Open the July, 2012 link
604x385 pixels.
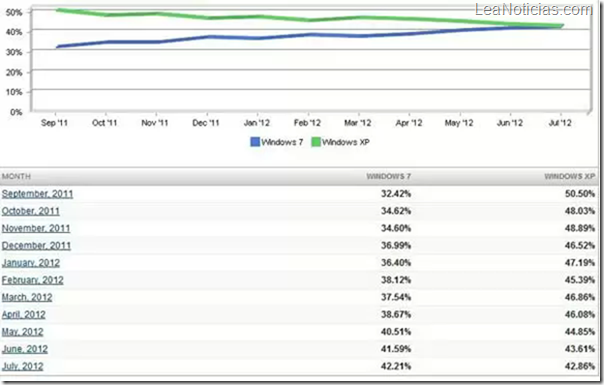point(22,367)
